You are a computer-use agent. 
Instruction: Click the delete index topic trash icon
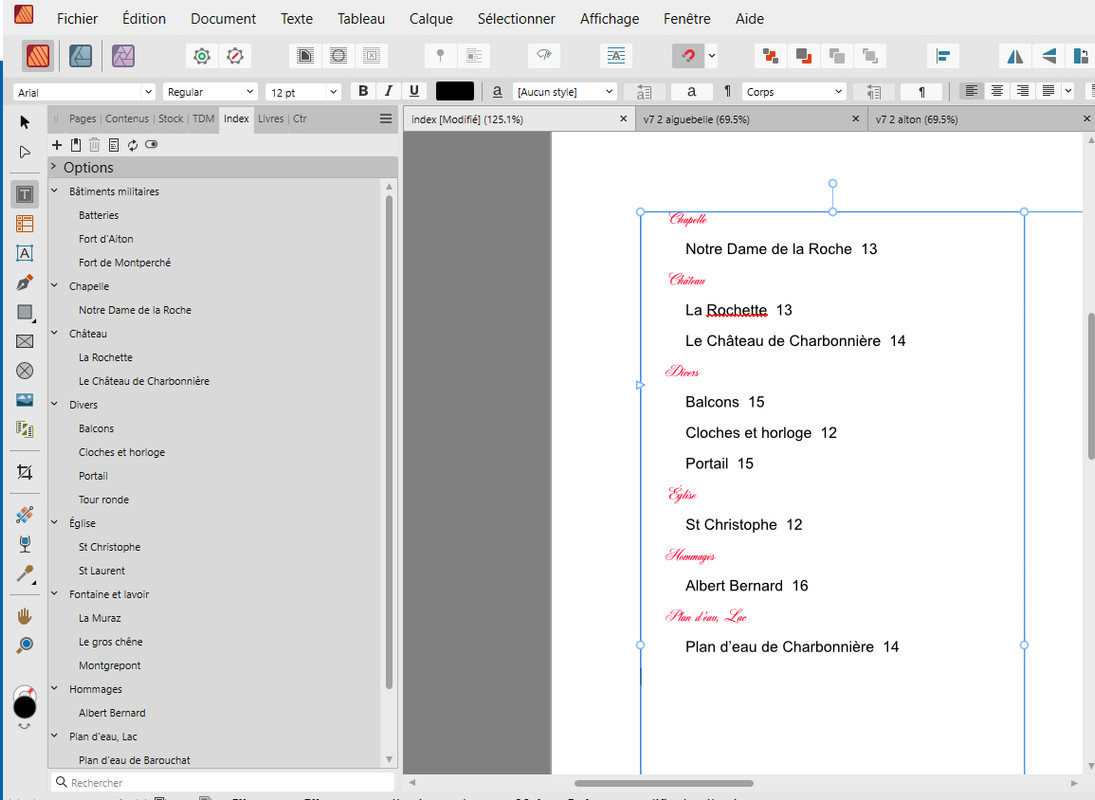(94, 145)
